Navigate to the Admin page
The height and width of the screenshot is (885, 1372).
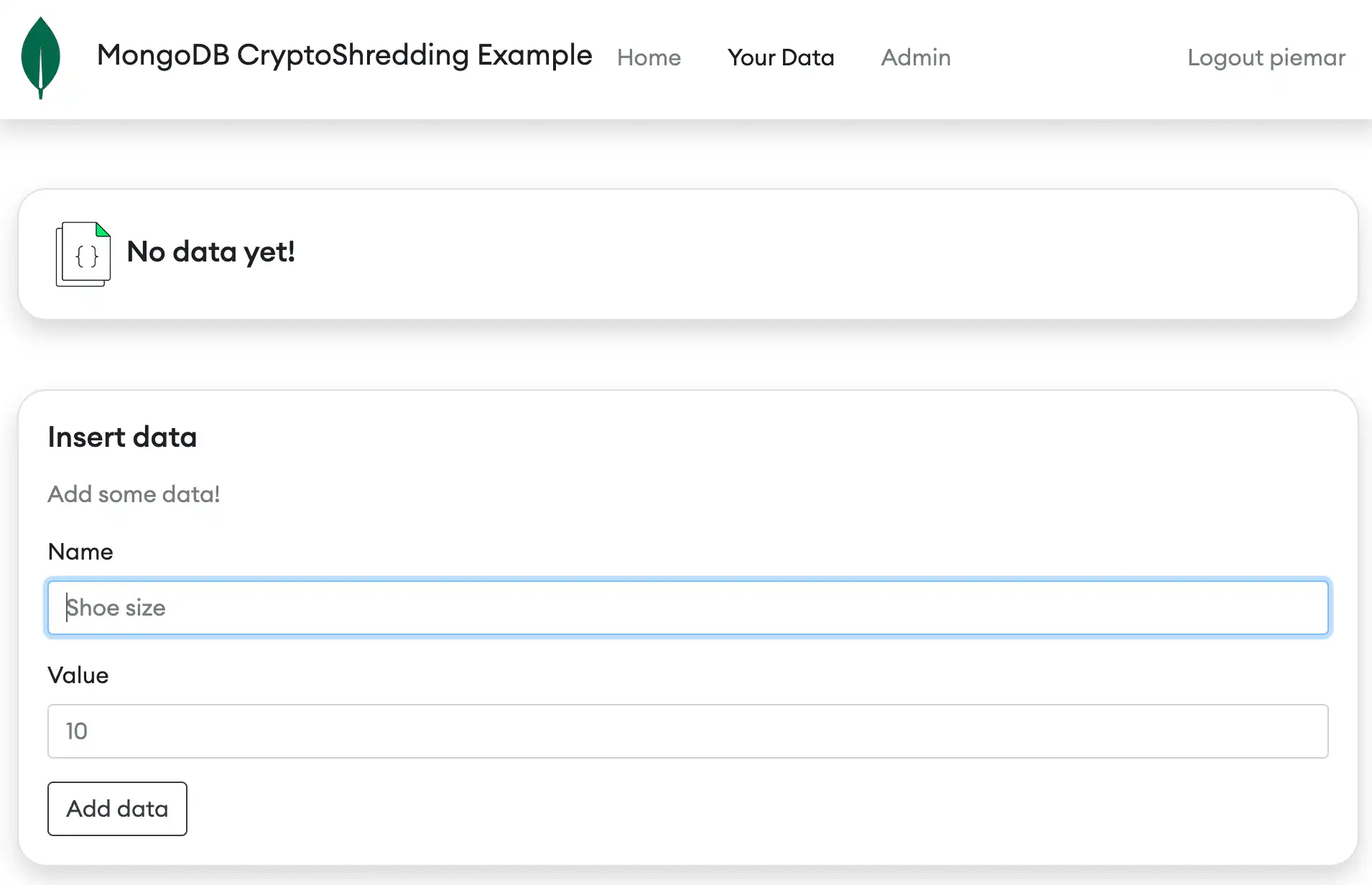914,57
